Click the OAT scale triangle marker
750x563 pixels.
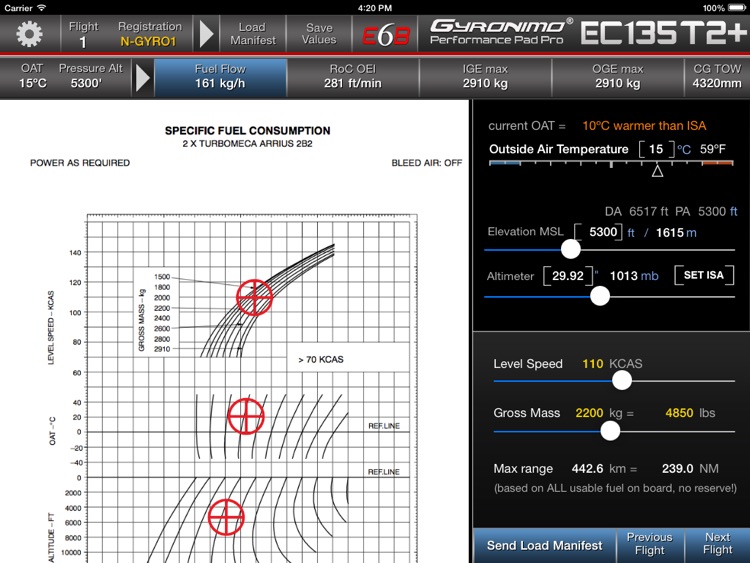(x=657, y=171)
